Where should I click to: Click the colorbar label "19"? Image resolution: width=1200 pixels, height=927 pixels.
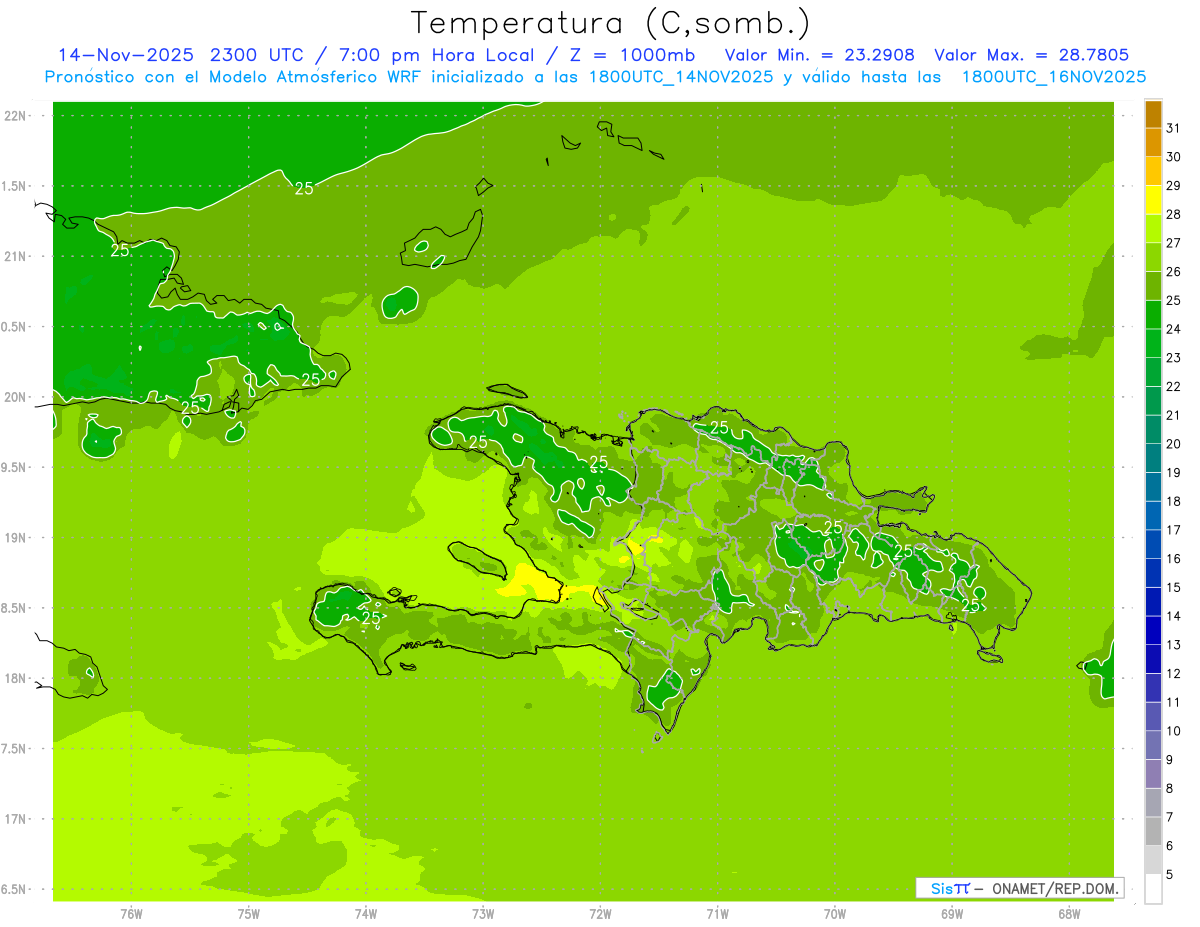coord(1173,473)
